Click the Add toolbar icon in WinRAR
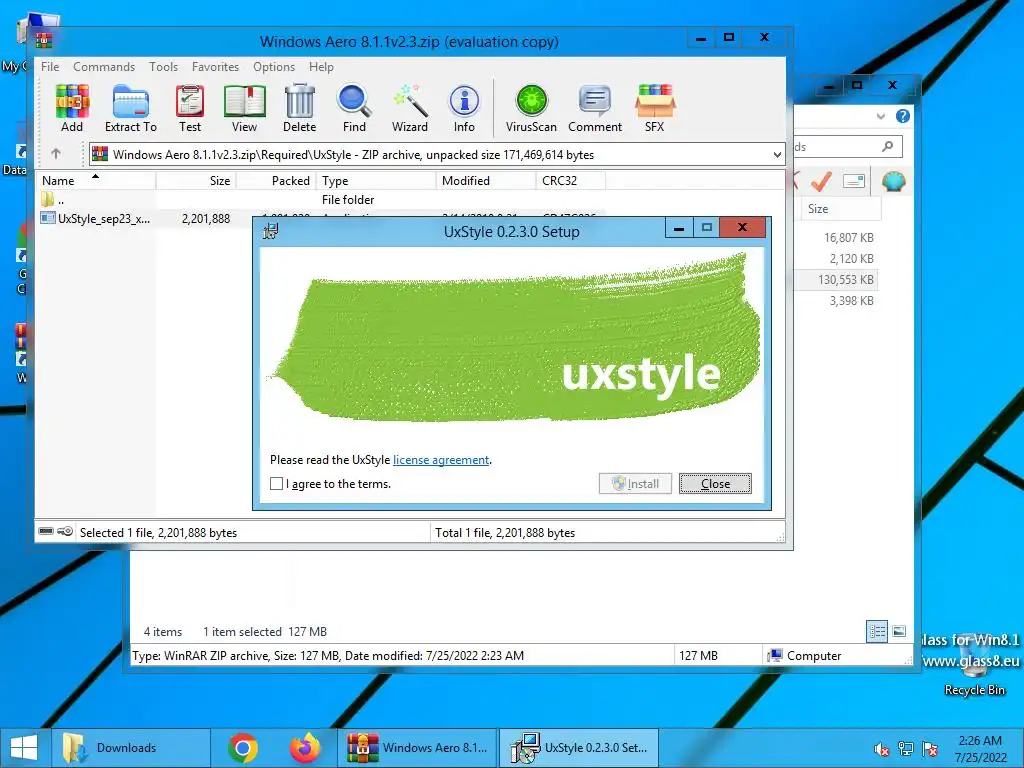The height and width of the screenshot is (768, 1024). click(x=72, y=108)
